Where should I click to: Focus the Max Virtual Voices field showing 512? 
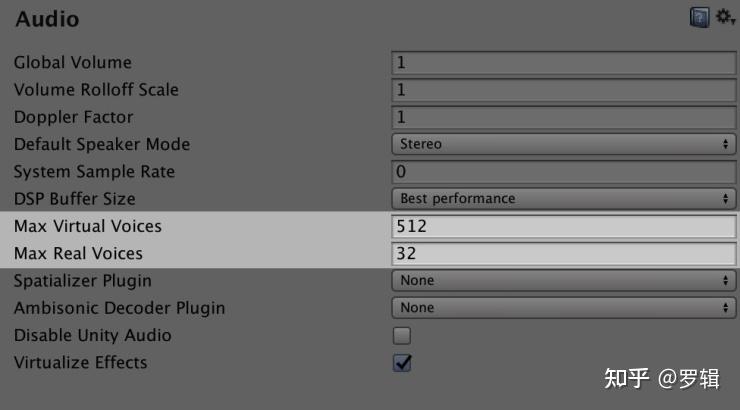tap(563, 226)
